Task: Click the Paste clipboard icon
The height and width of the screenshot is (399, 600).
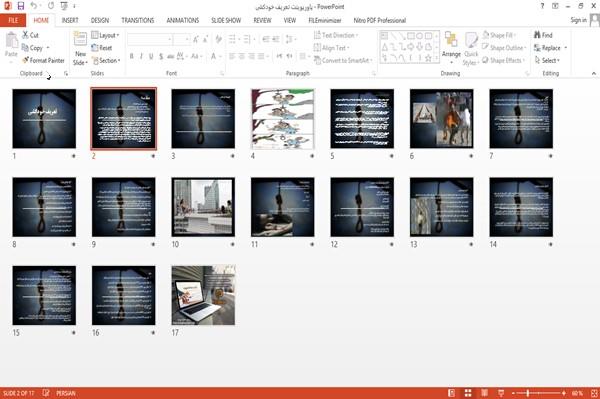Action: (x=11, y=41)
